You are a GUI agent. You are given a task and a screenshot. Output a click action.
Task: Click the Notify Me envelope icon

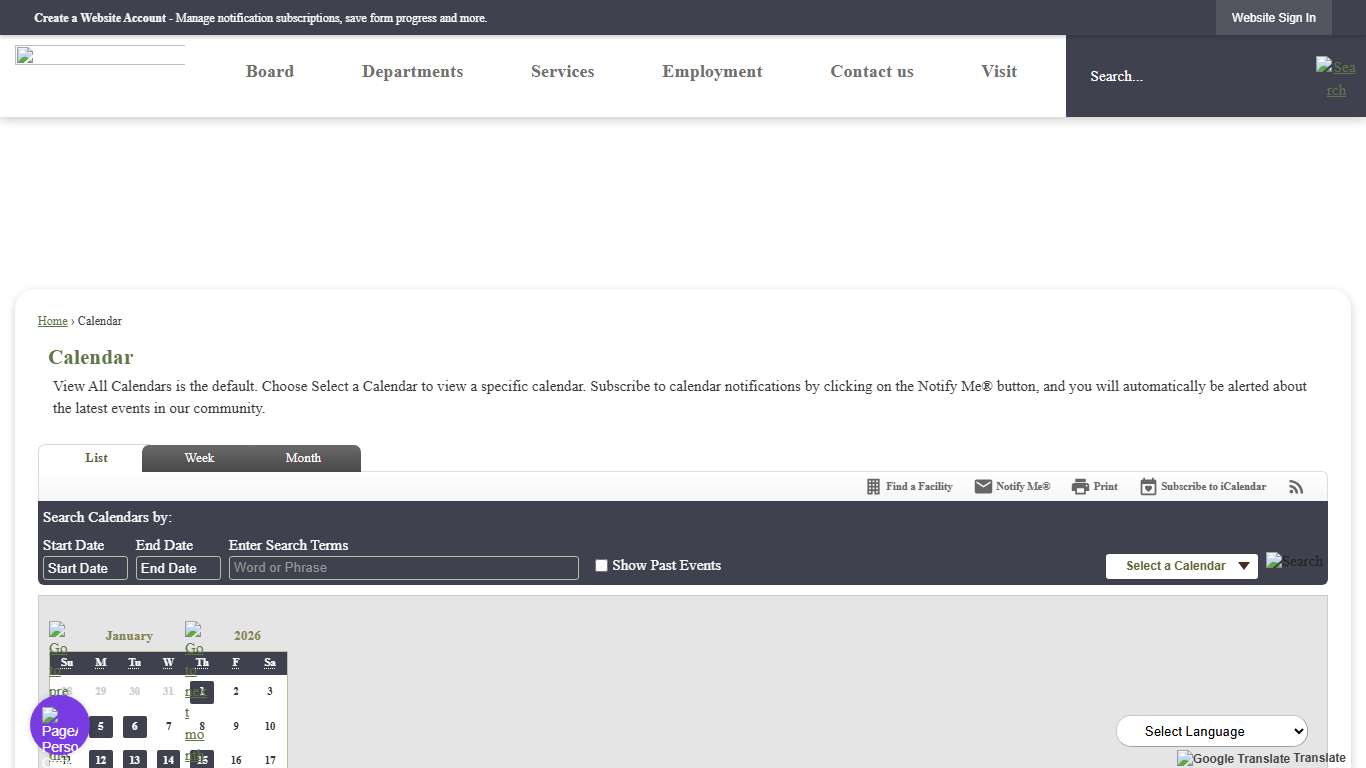(x=983, y=487)
